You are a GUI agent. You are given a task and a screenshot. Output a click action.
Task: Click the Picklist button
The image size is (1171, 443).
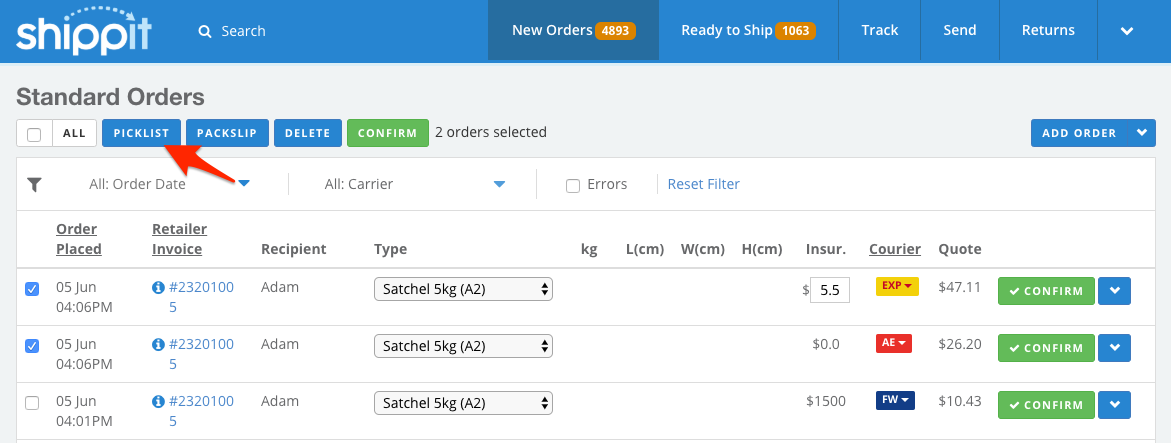click(142, 133)
